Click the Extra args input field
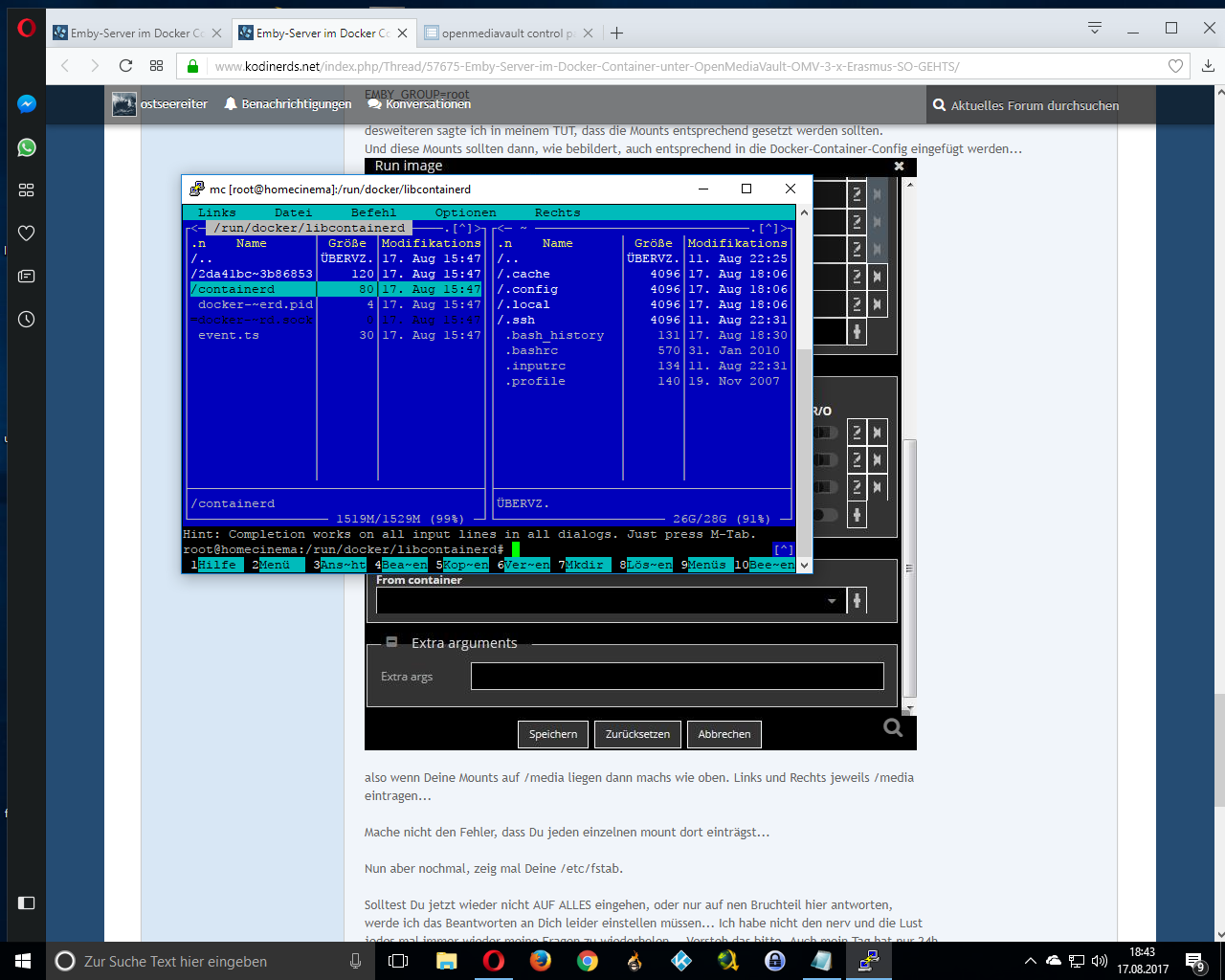 (x=677, y=676)
